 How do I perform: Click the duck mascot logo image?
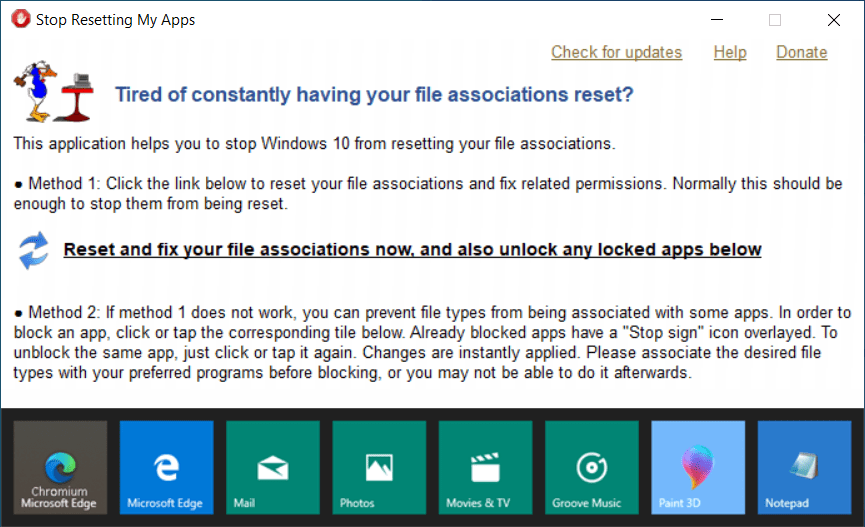point(54,92)
